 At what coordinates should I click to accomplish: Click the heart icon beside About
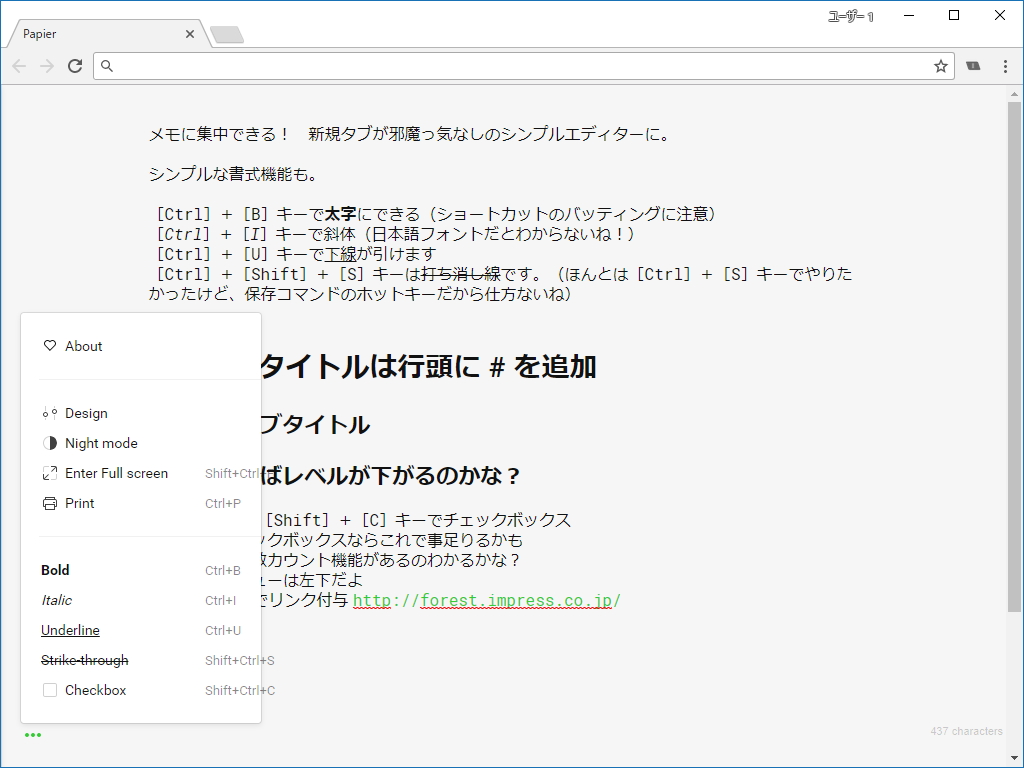(x=50, y=345)
